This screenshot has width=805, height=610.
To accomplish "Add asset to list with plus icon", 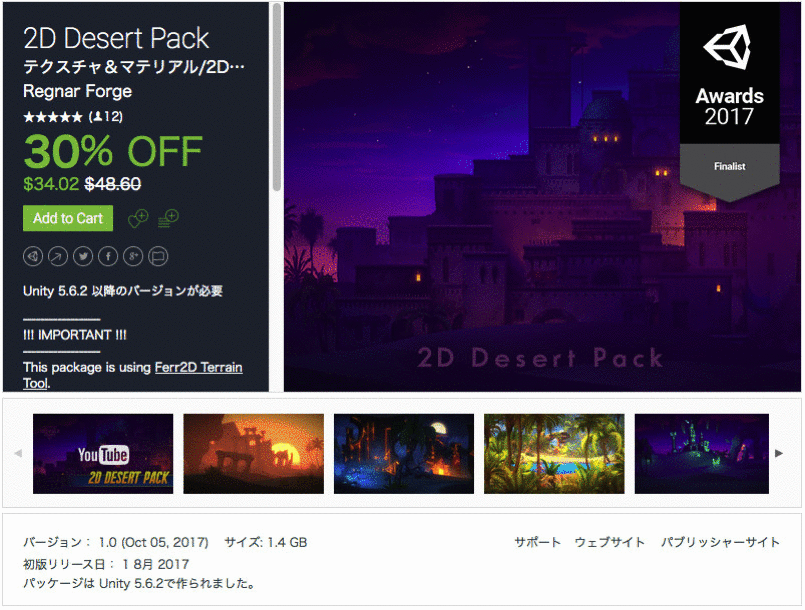I will 168,218.
